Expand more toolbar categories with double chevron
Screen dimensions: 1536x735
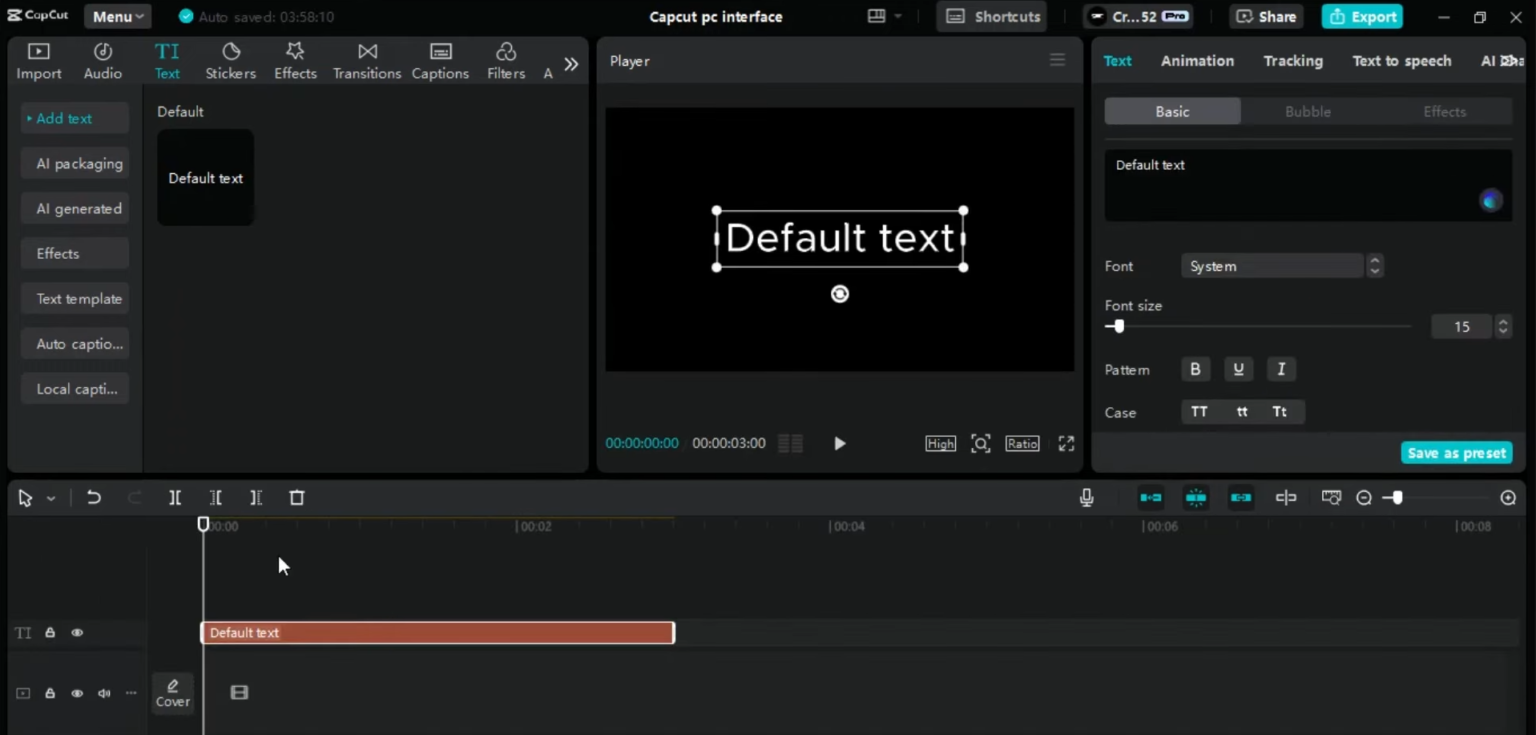click(x=571, y=64)
